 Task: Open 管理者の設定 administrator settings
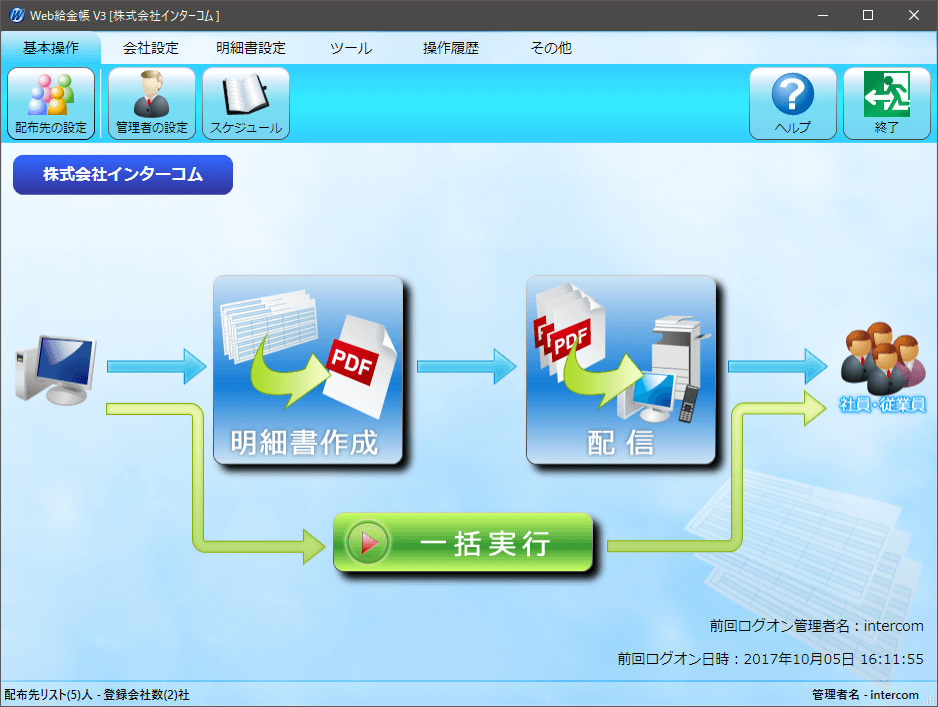point(152,103)
